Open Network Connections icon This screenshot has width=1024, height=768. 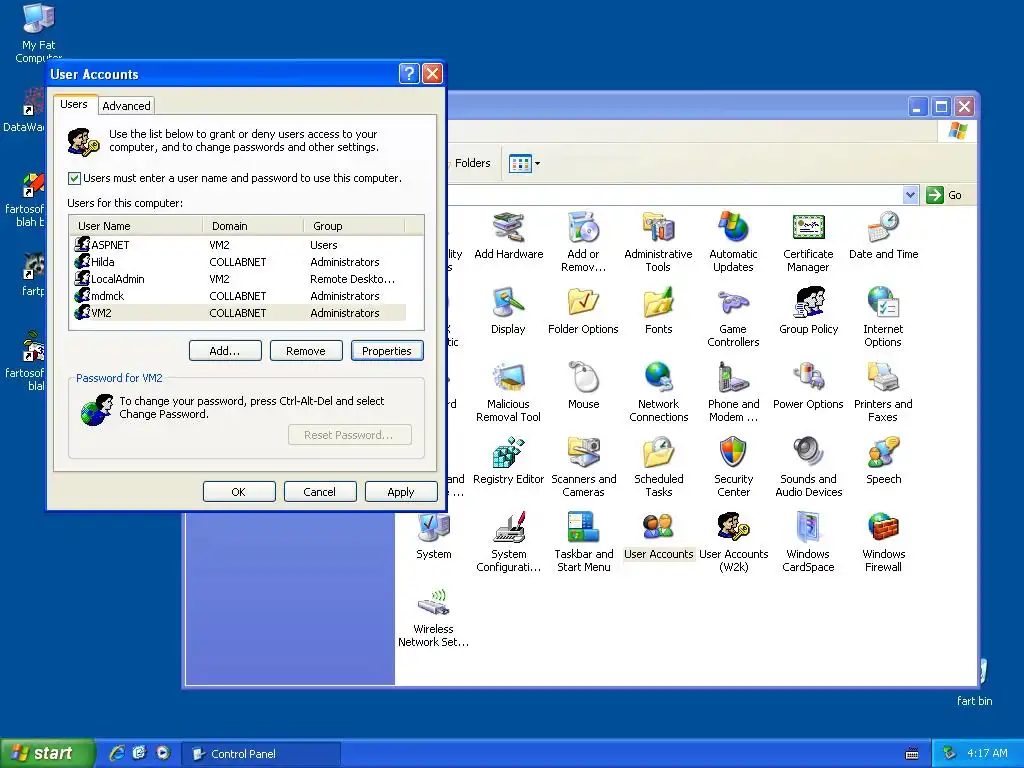(658, 391)
